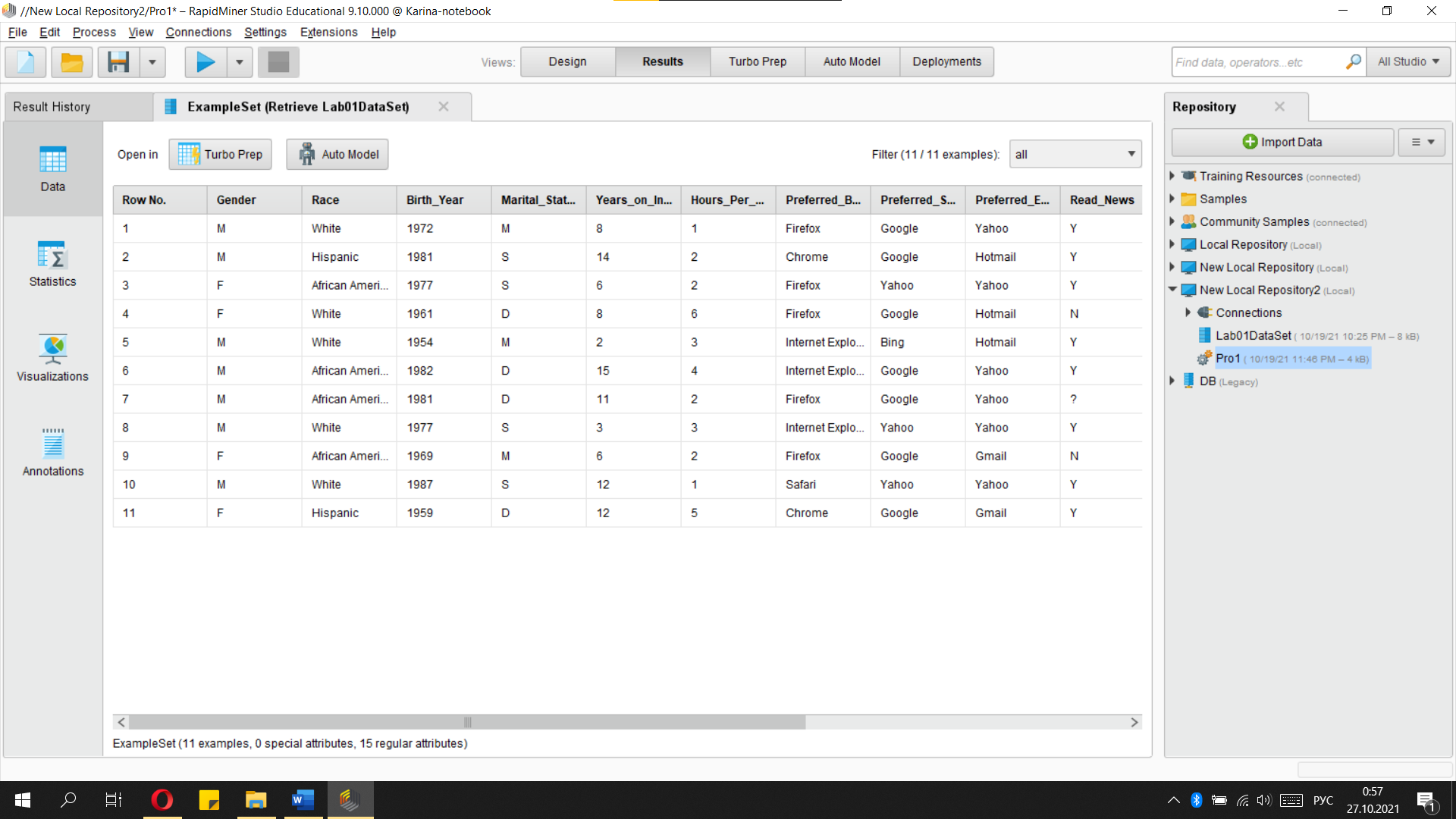1456x819 pixels.
Task: Close the Repository panel tab
Action: [x=1279, y=107]
